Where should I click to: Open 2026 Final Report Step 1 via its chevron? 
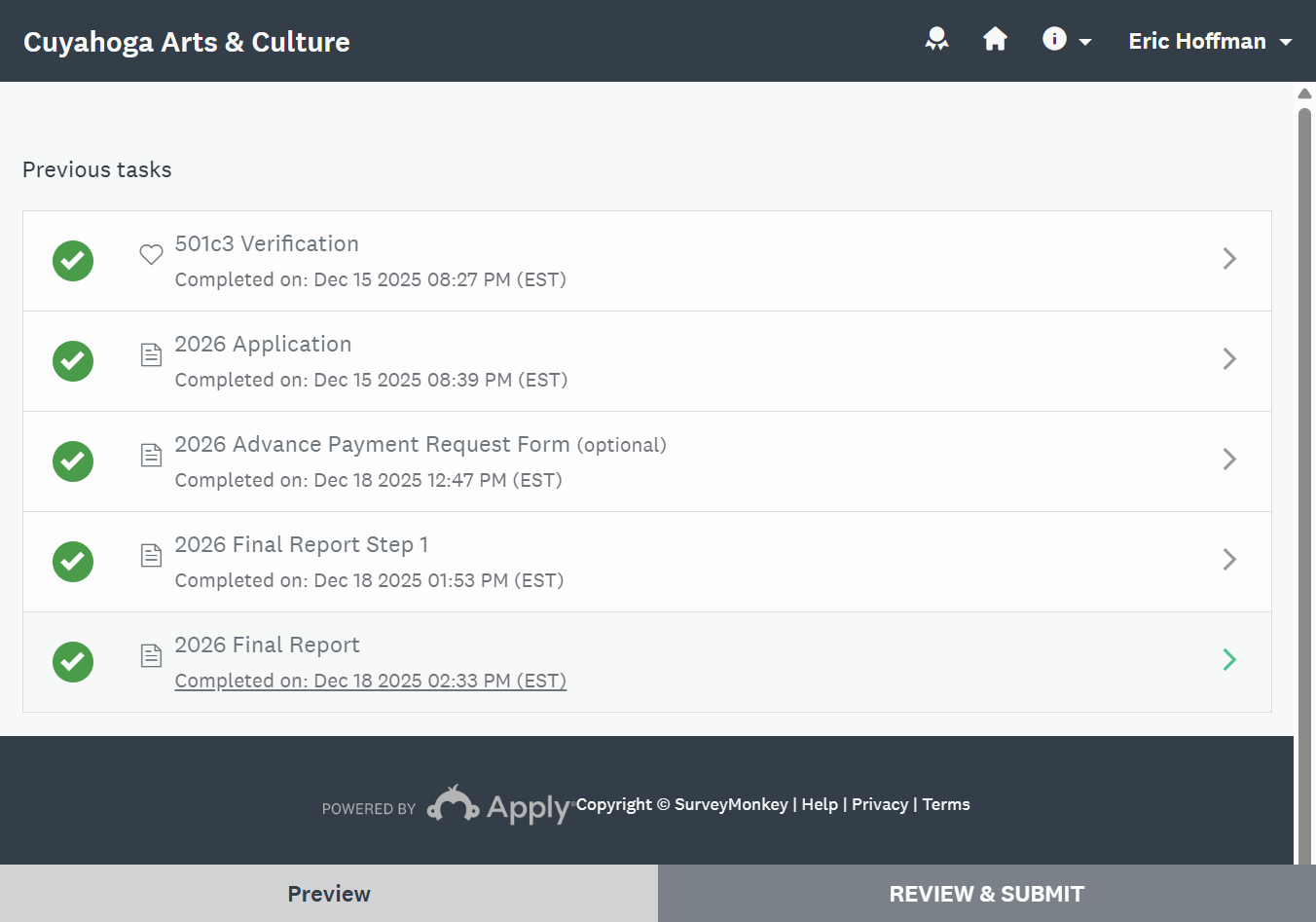(x=1229, y=559)
